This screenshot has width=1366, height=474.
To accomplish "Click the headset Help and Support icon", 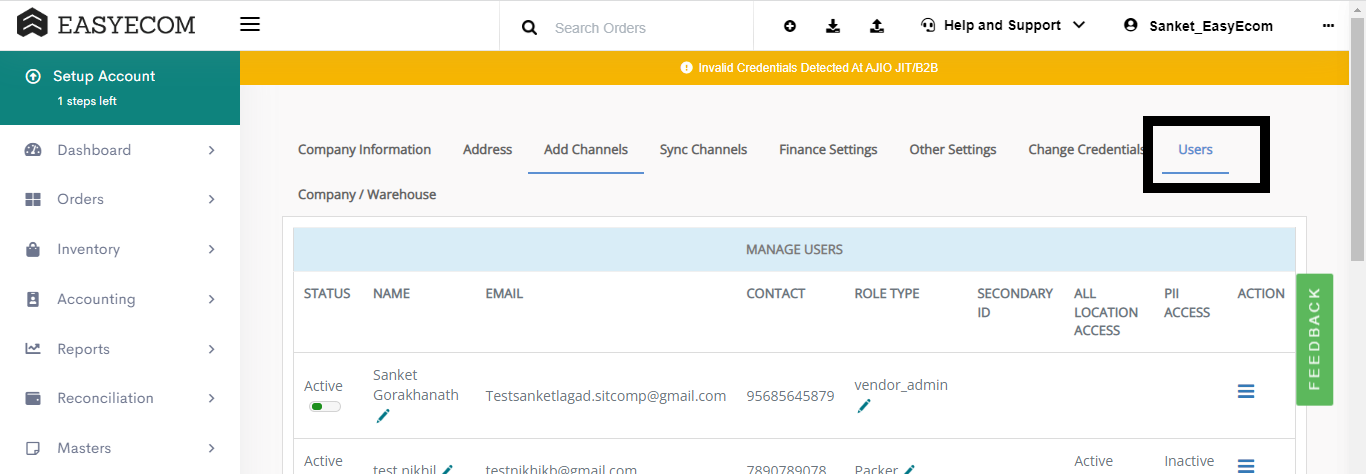I will coord(928,26).
